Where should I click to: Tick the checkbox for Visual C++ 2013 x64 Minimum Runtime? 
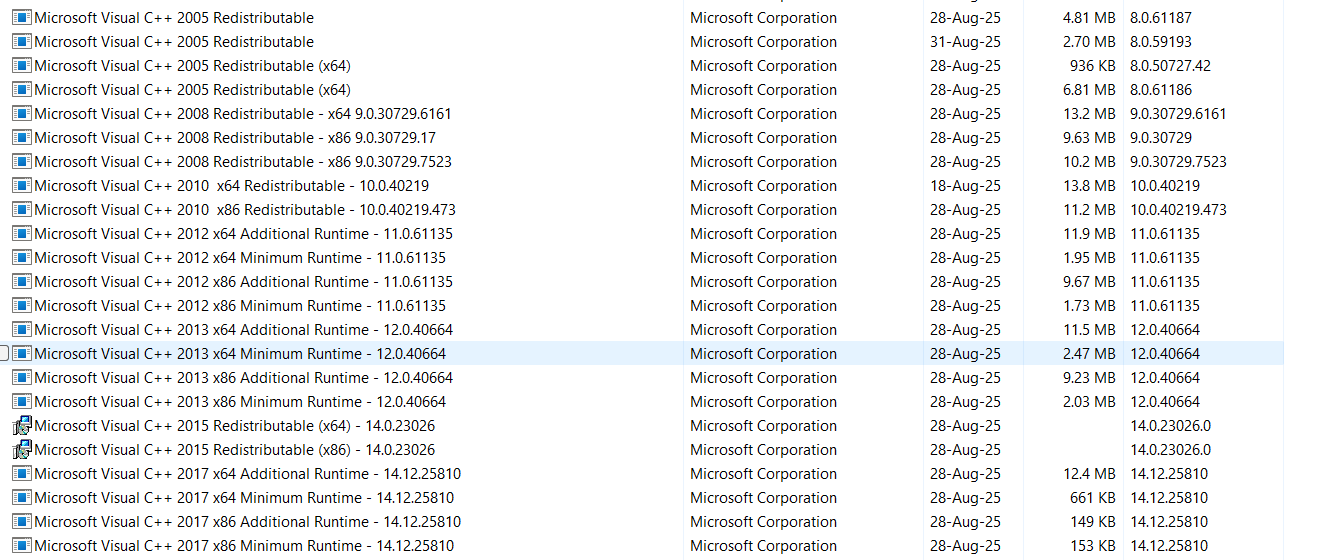pos(4,354)
